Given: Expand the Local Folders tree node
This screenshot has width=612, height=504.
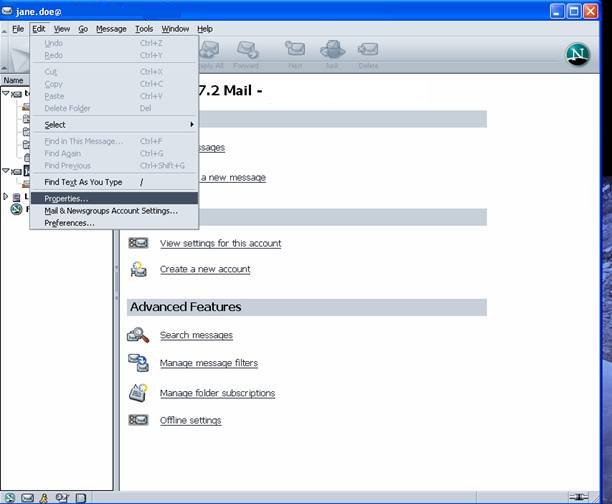Looking at the screenshot, I should [6, 197].
